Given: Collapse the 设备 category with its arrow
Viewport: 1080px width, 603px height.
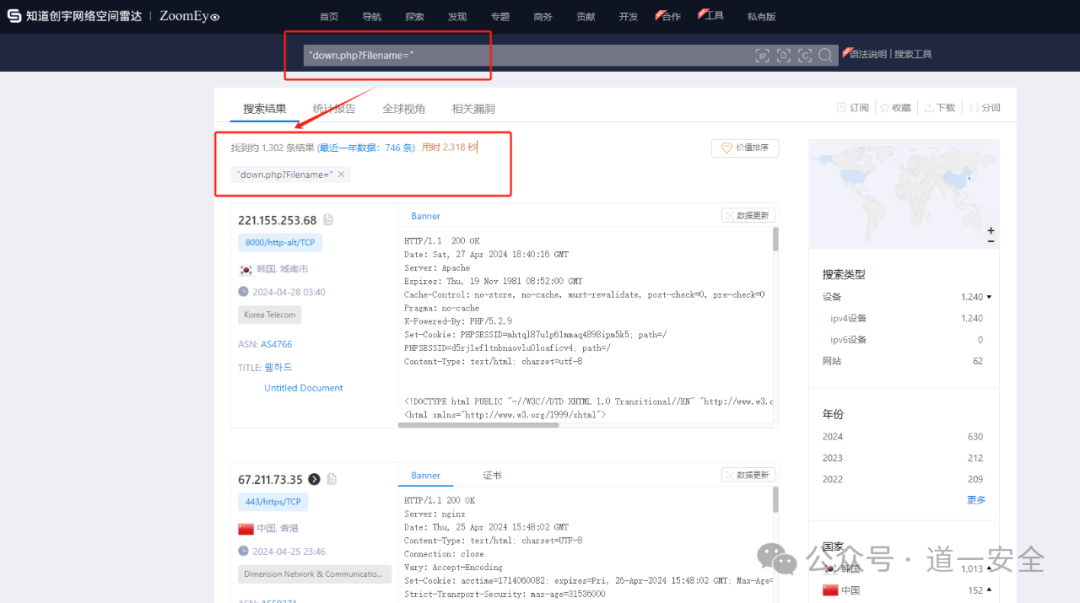Looking at the screenshot, I should click(989, 297).
